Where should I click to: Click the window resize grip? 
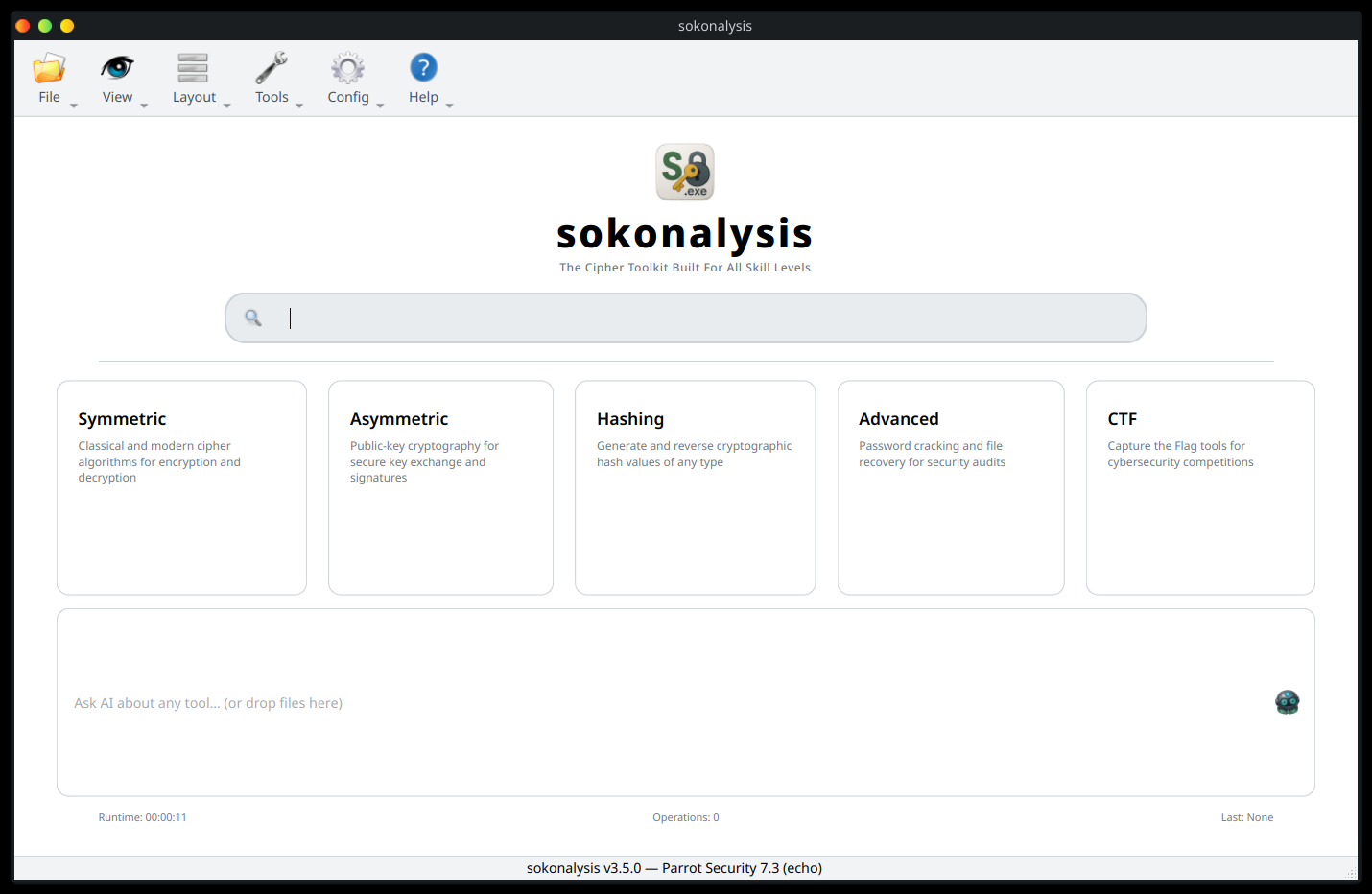pos(1352,873)
